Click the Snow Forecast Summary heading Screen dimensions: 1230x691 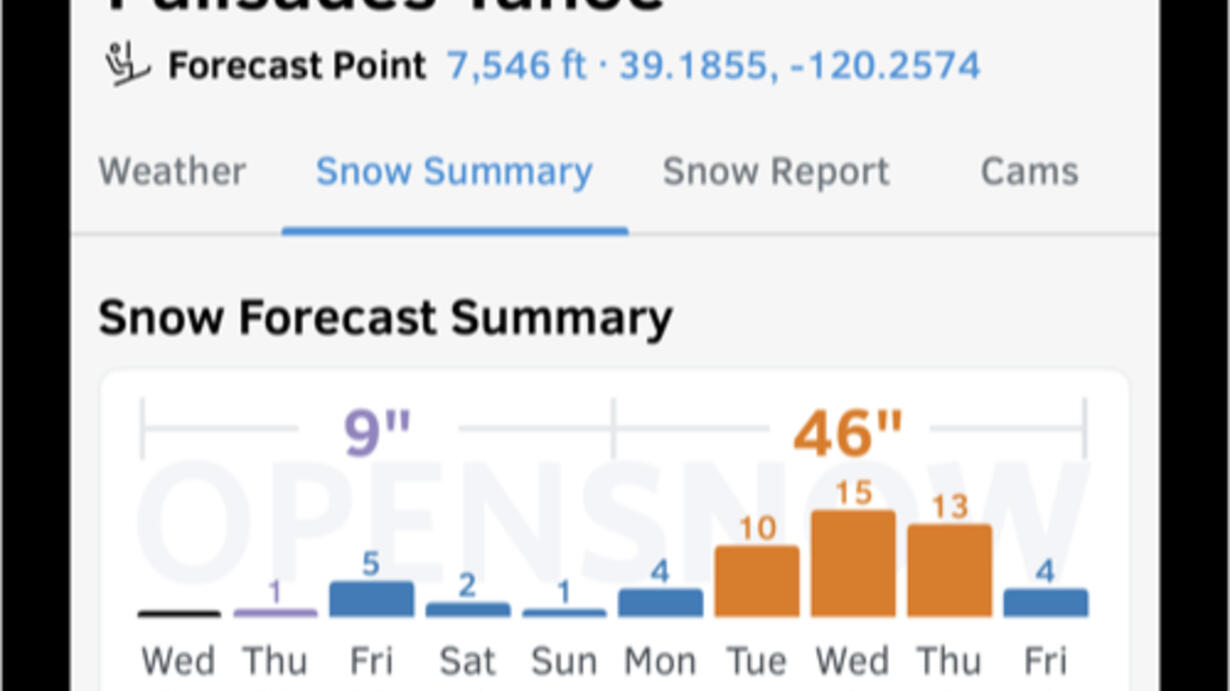[385, 318]
